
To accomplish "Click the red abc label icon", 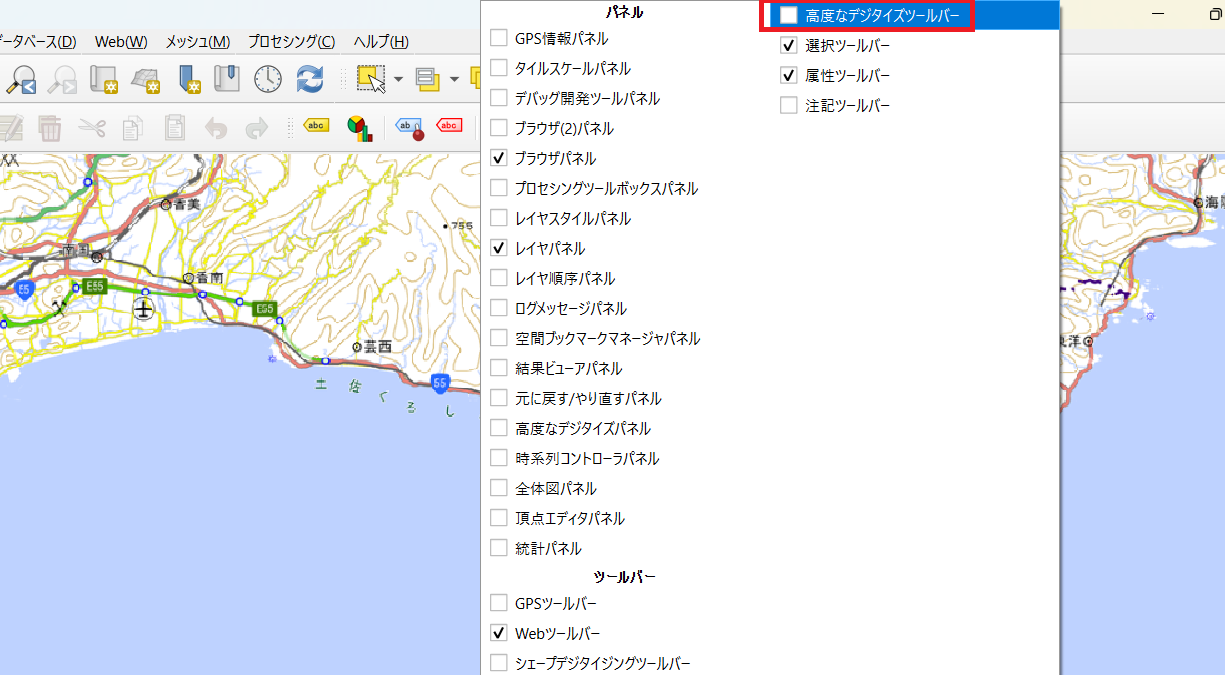I will pyautogui.click(x=449, y=125).
